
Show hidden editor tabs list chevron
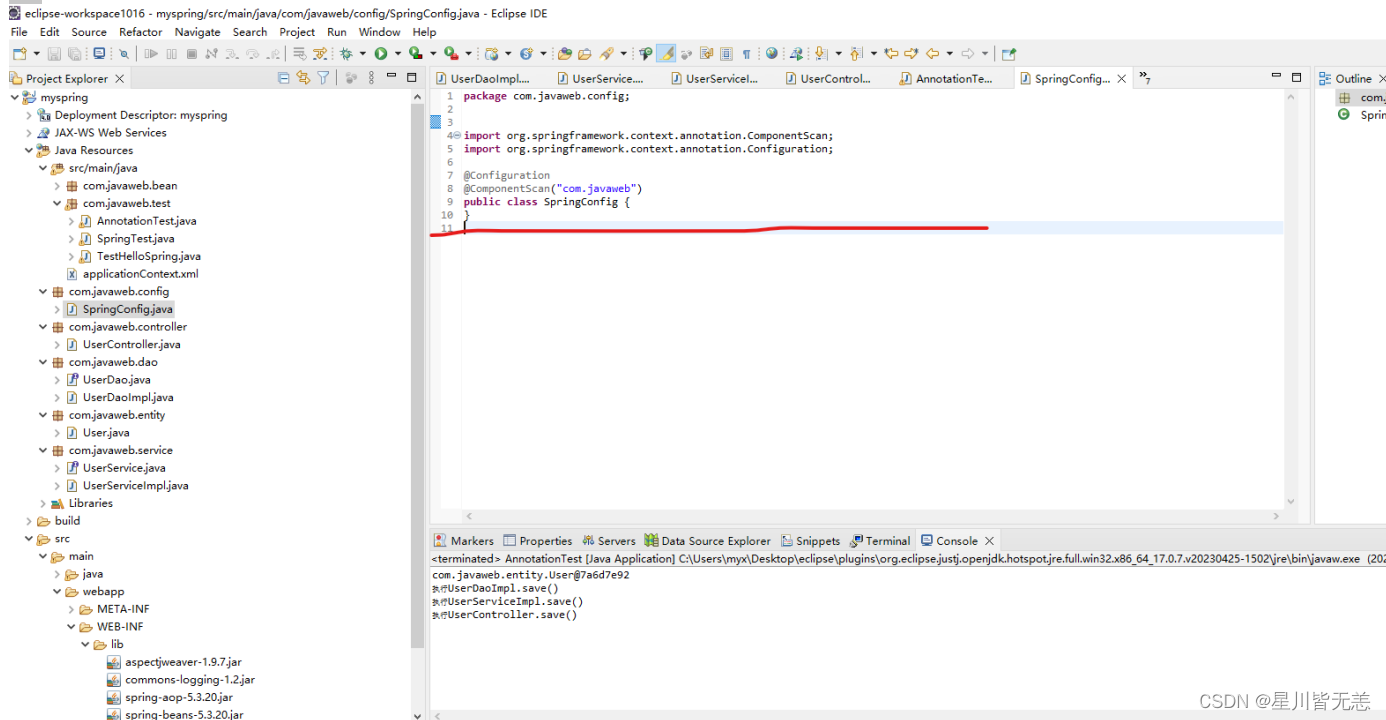pos(1145,78)
